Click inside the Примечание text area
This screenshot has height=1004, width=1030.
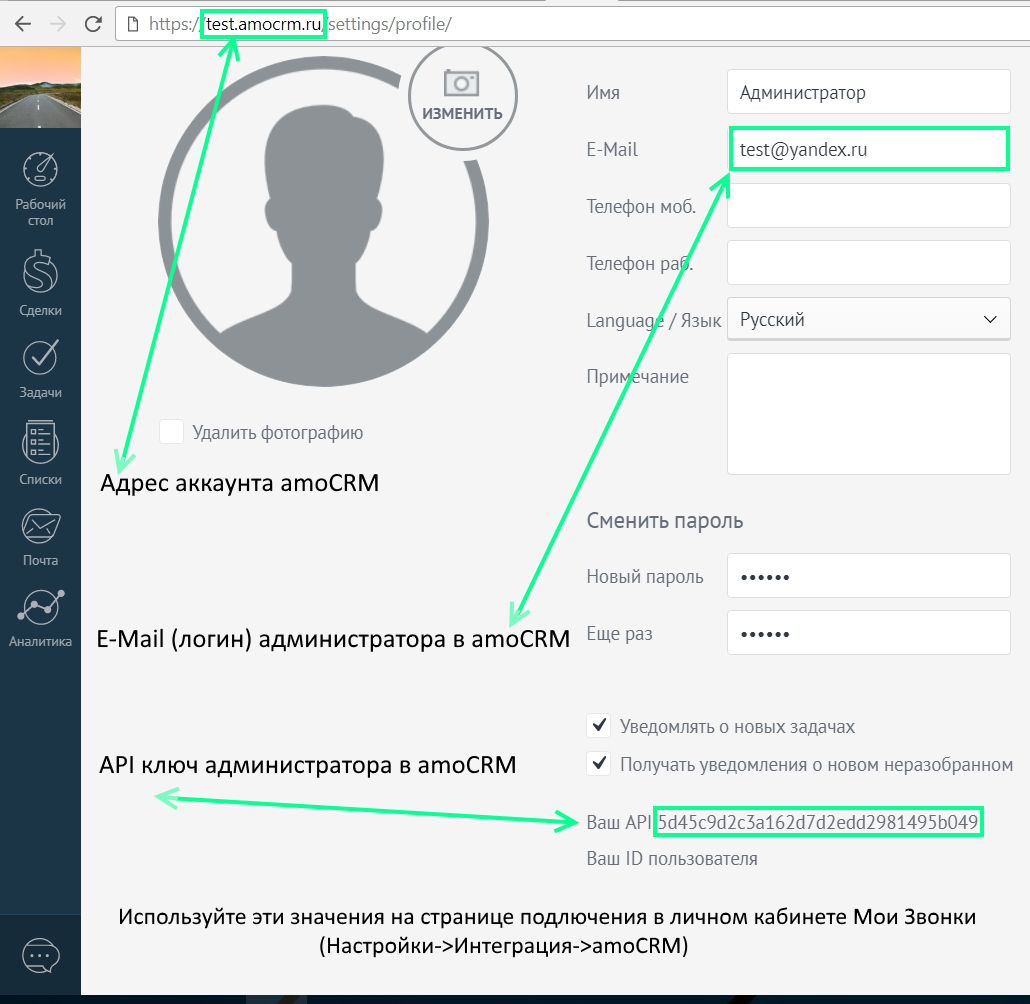868,414
